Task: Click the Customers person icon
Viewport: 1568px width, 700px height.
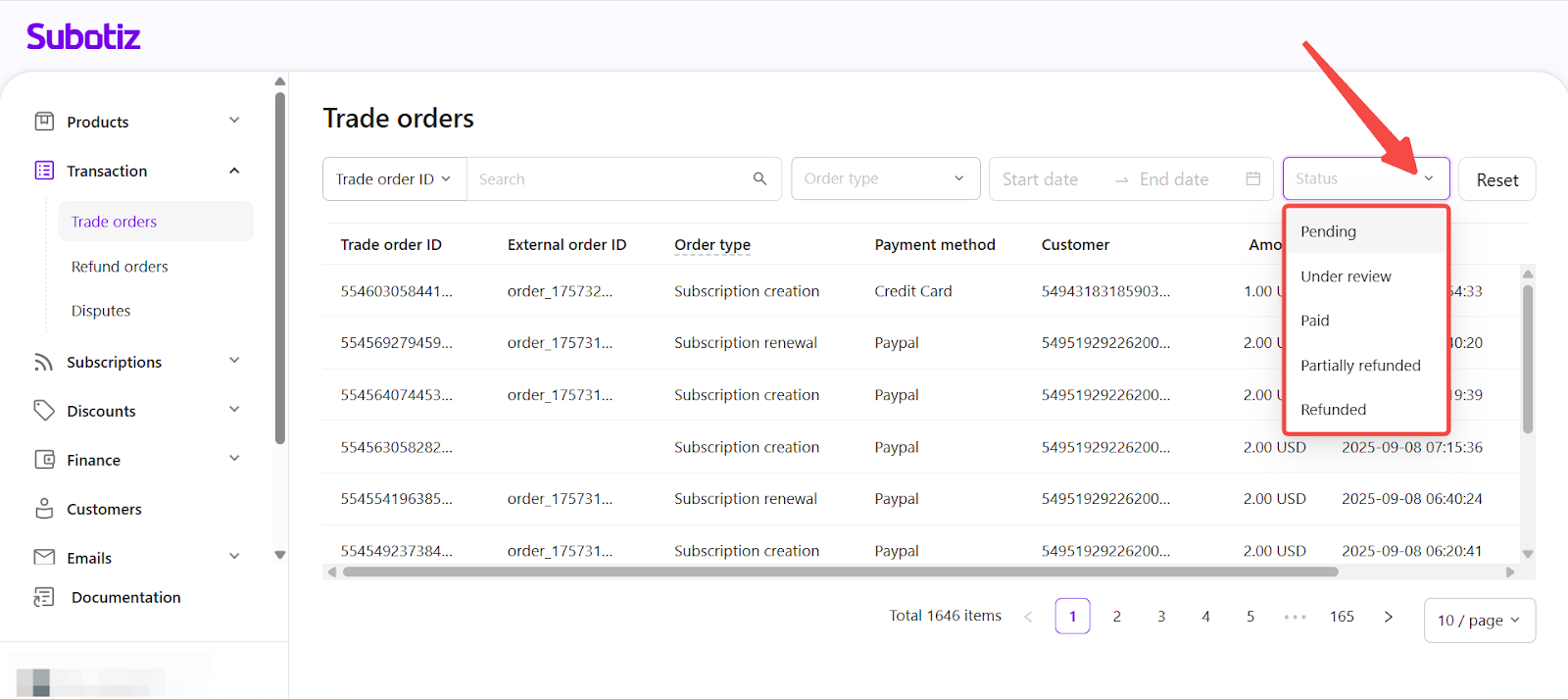Action: click(x=44, y=509)
